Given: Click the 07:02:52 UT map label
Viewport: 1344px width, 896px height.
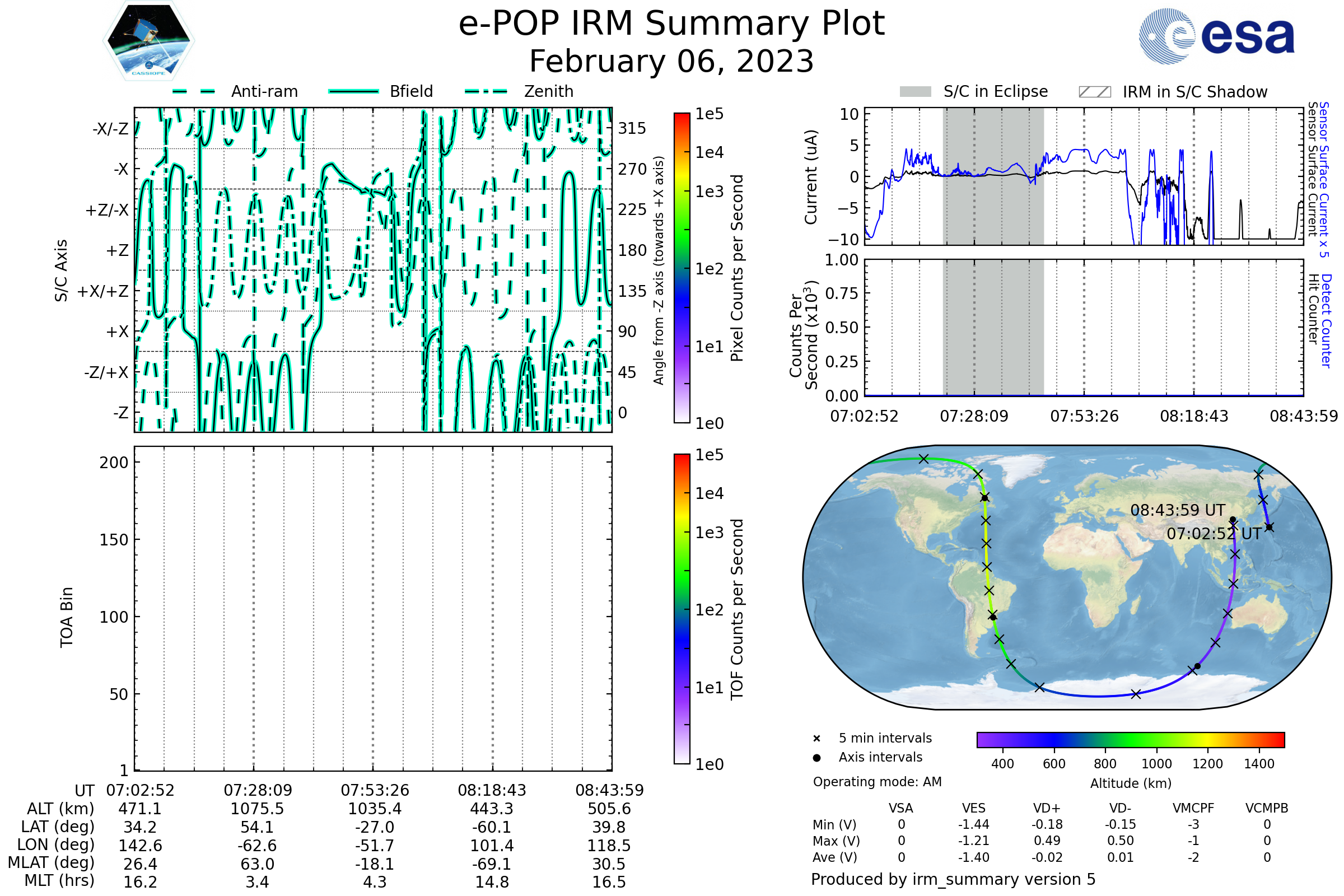Looking at the screenshot, I should pos(1214,534).
